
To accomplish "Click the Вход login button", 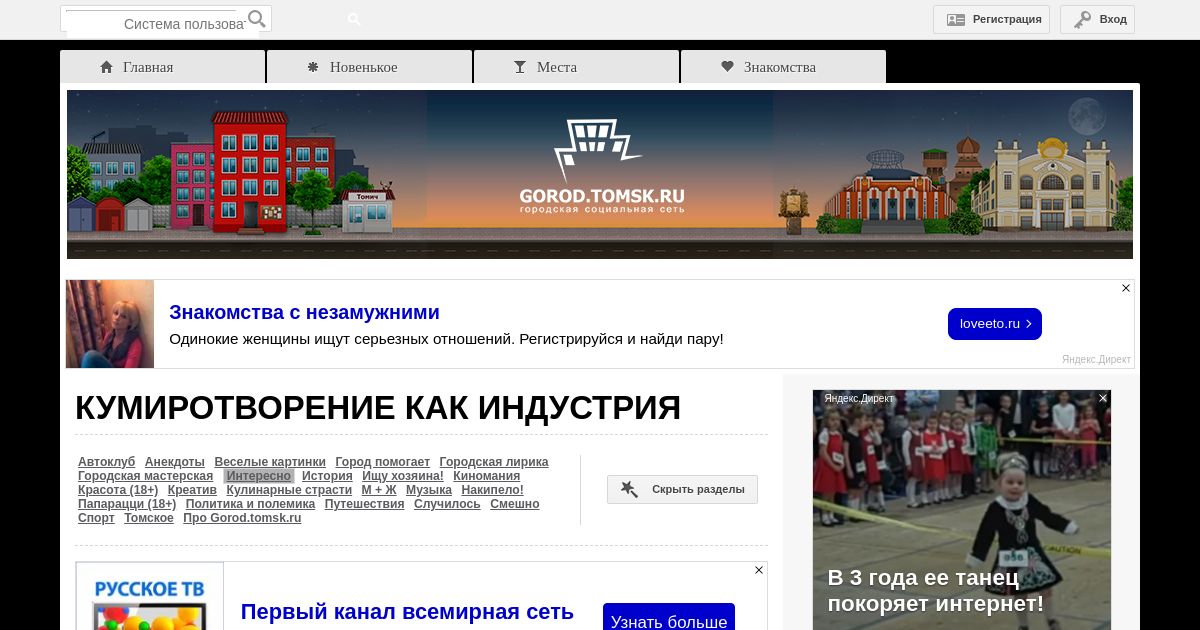I will point(1097,19).
